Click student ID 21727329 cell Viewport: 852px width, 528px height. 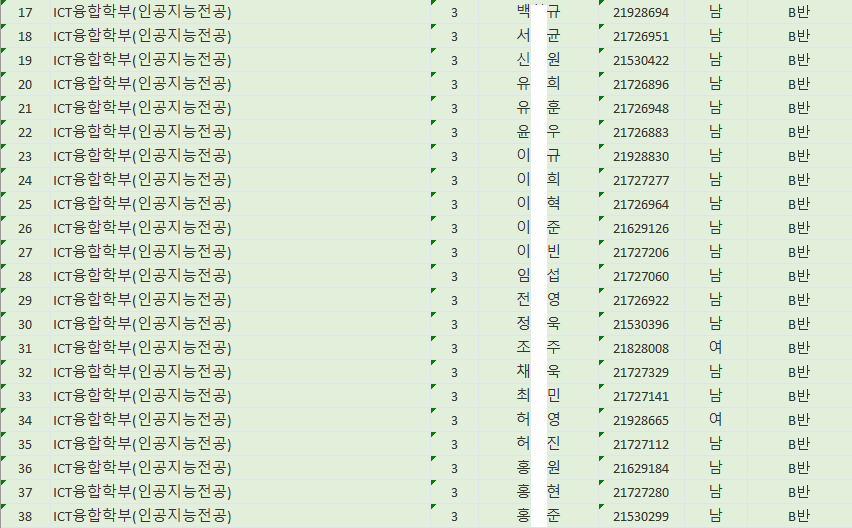[x=640, y=372]
